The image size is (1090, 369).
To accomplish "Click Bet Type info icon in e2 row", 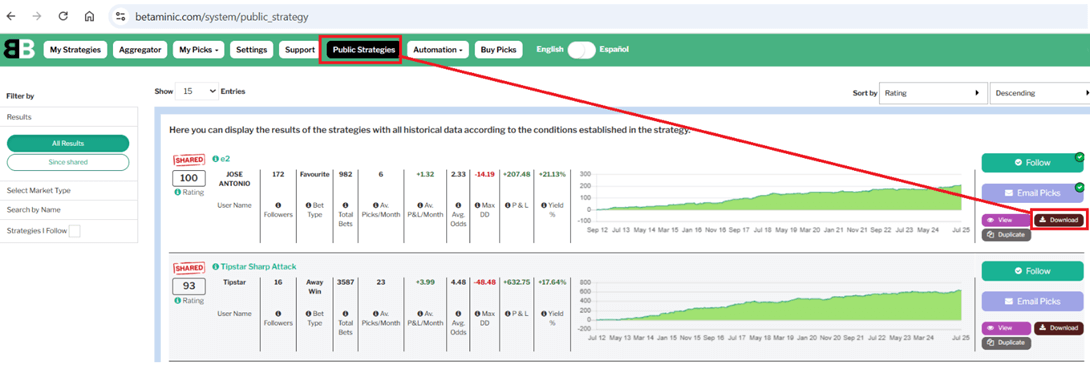I will [x=308, y=205].
